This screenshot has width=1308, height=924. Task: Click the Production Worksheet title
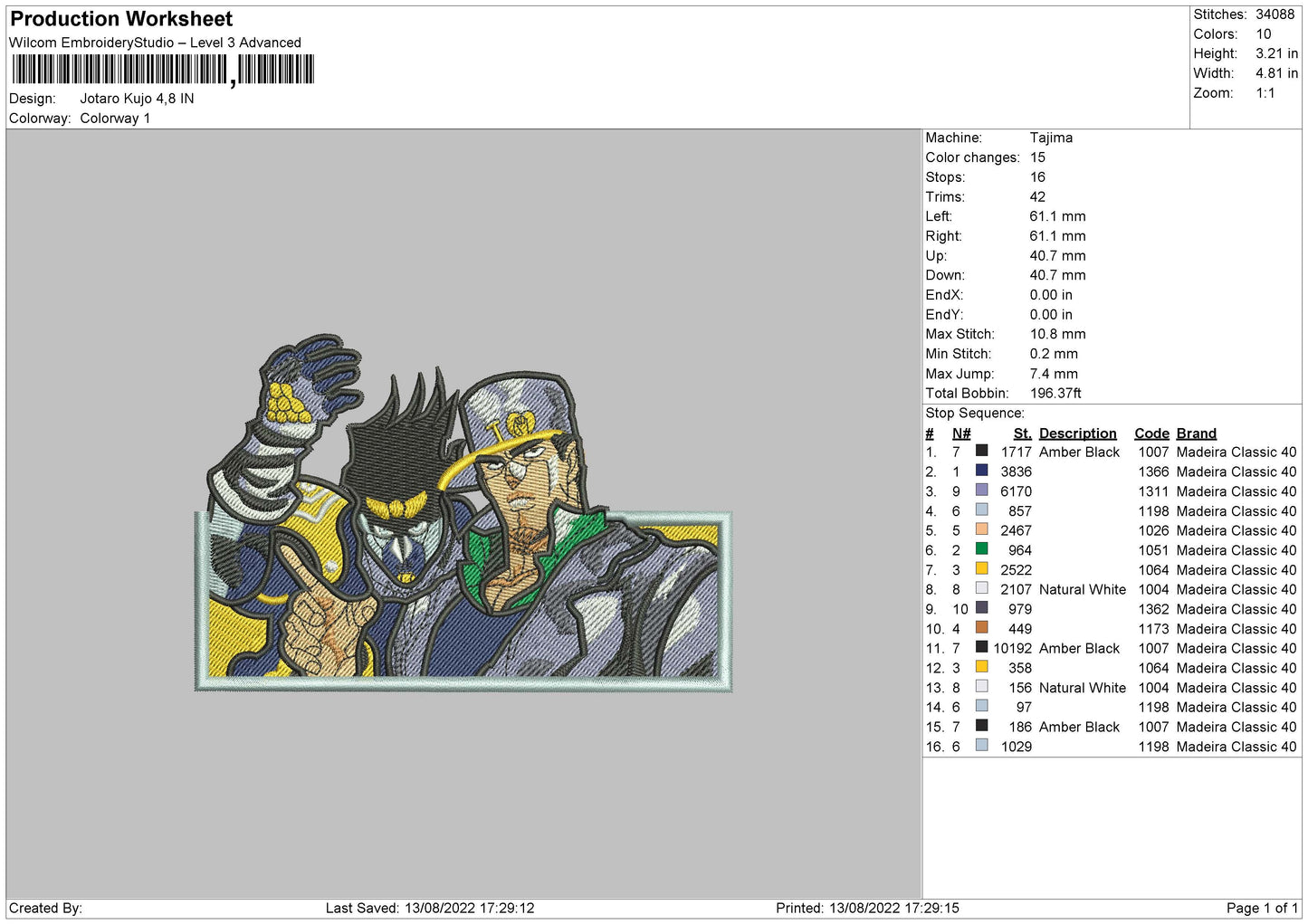pos(121,19)
